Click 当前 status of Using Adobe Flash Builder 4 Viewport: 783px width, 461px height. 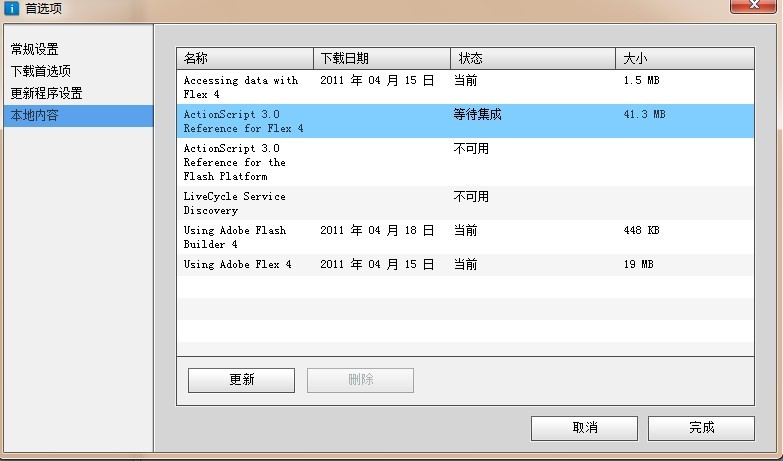tap(465, 230)
